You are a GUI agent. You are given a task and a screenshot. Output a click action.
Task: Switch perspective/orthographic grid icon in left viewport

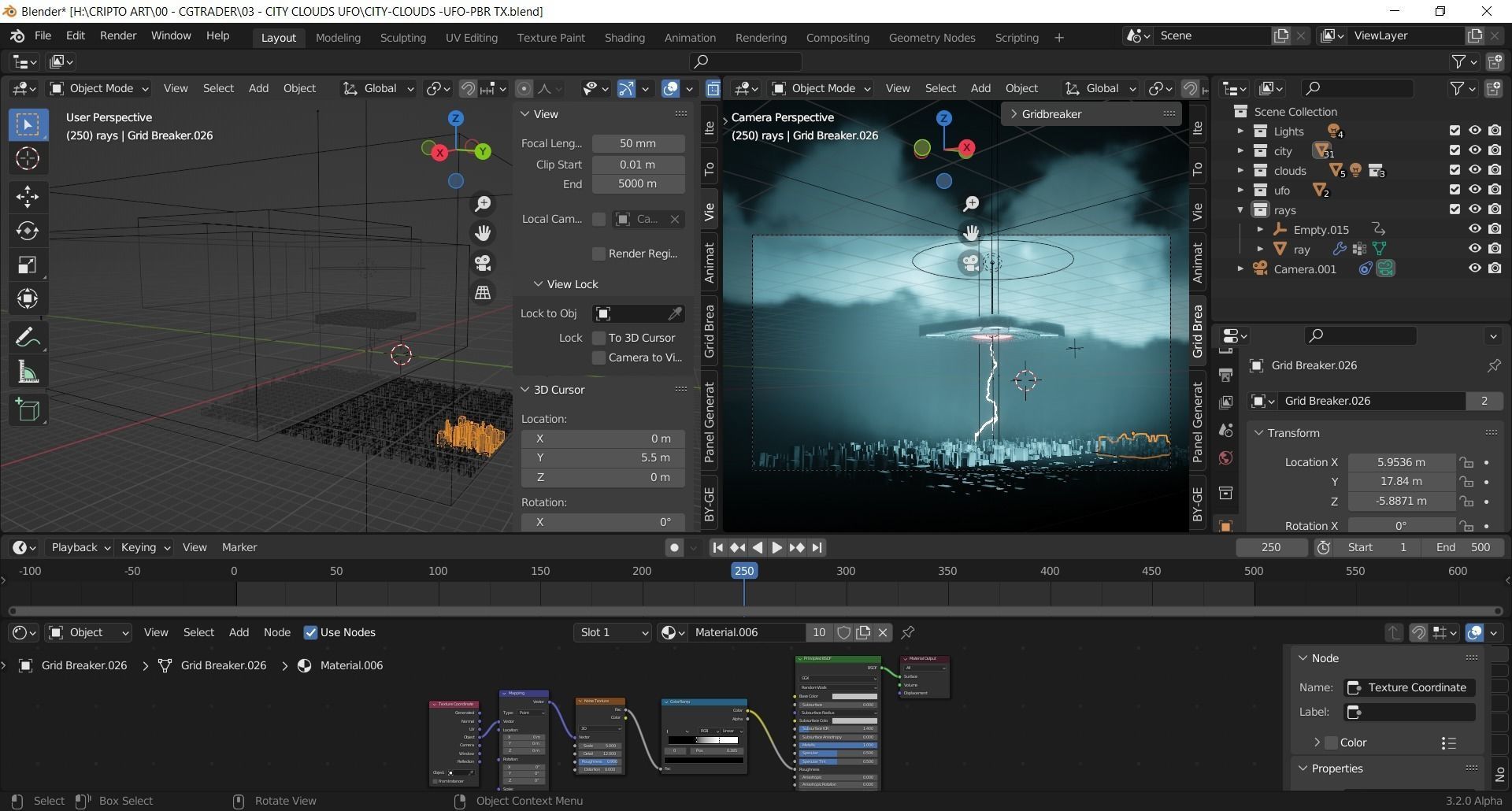pos(483,292)
